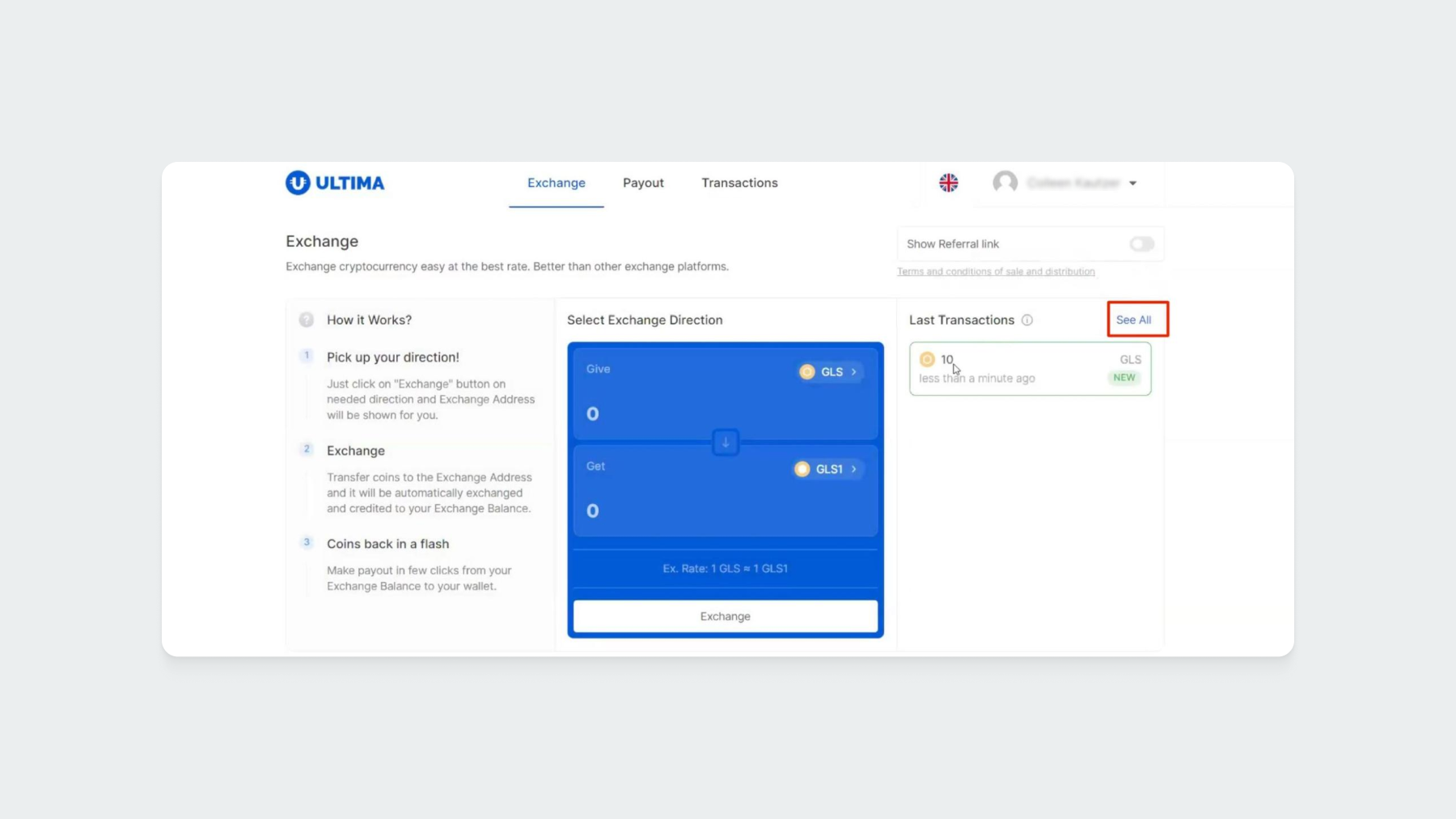This screenshot has width=1456, height=819.
Task: Toggle the Show Referral link switch
Action: point(1141,244)
